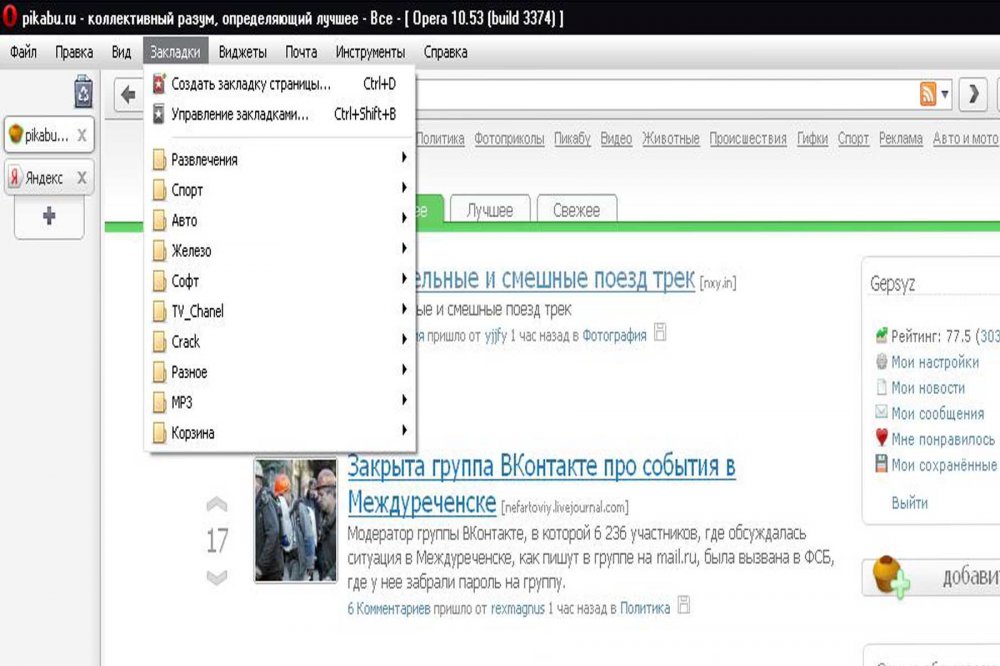Open the 6 Комментариев link
The height and width of the screenshot is (666, 1000).
389,609
